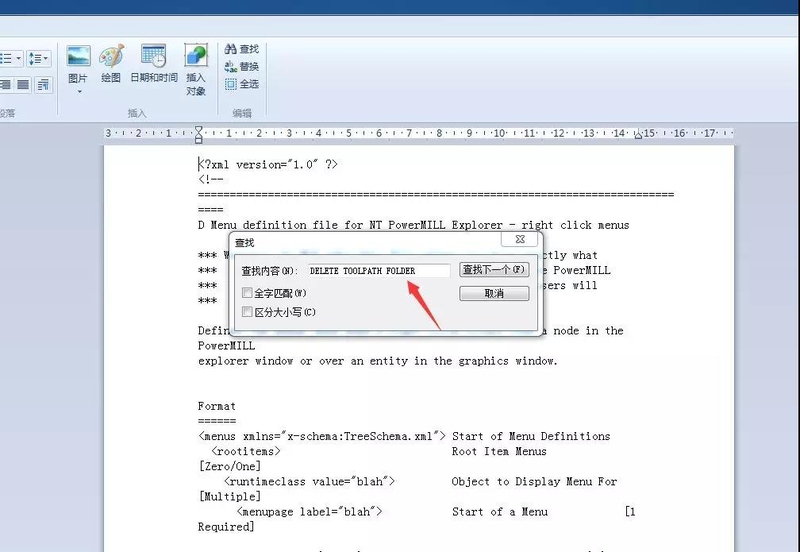Open the paragraph settings icon

click(x=43, y=85)
